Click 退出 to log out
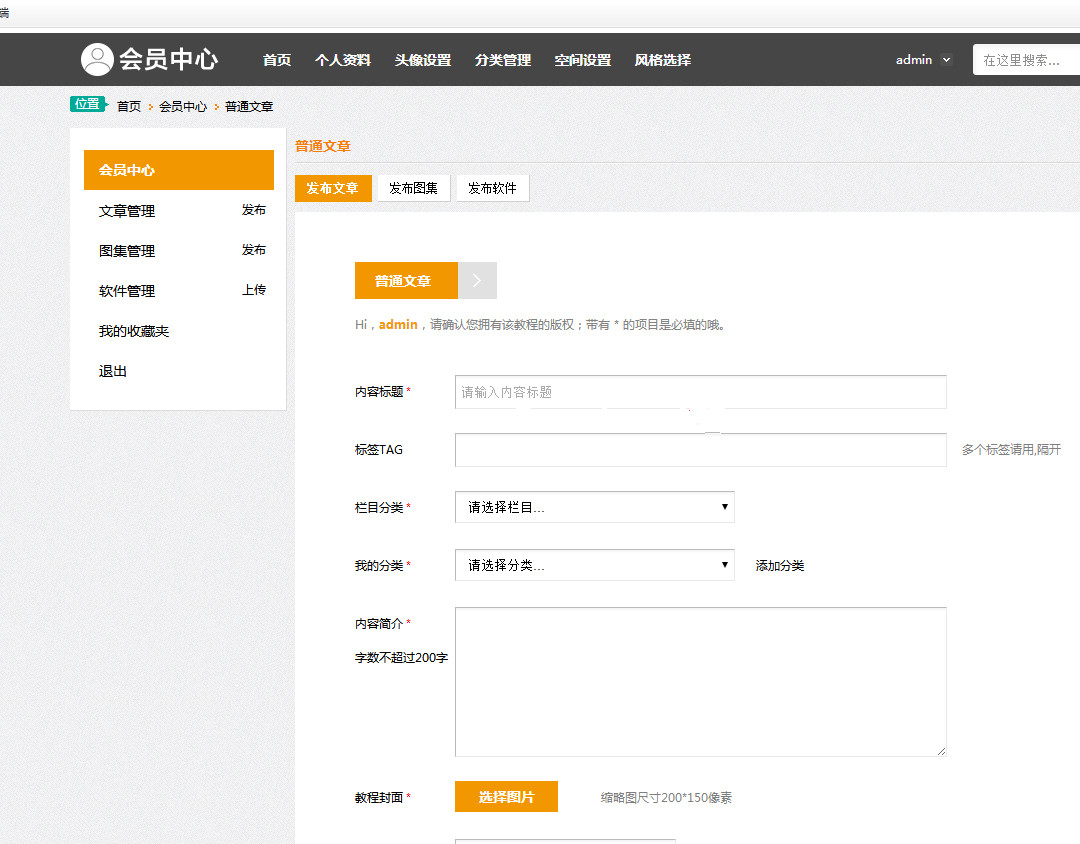The width and height of the screenshot is (1080, 844). point(113,371)
